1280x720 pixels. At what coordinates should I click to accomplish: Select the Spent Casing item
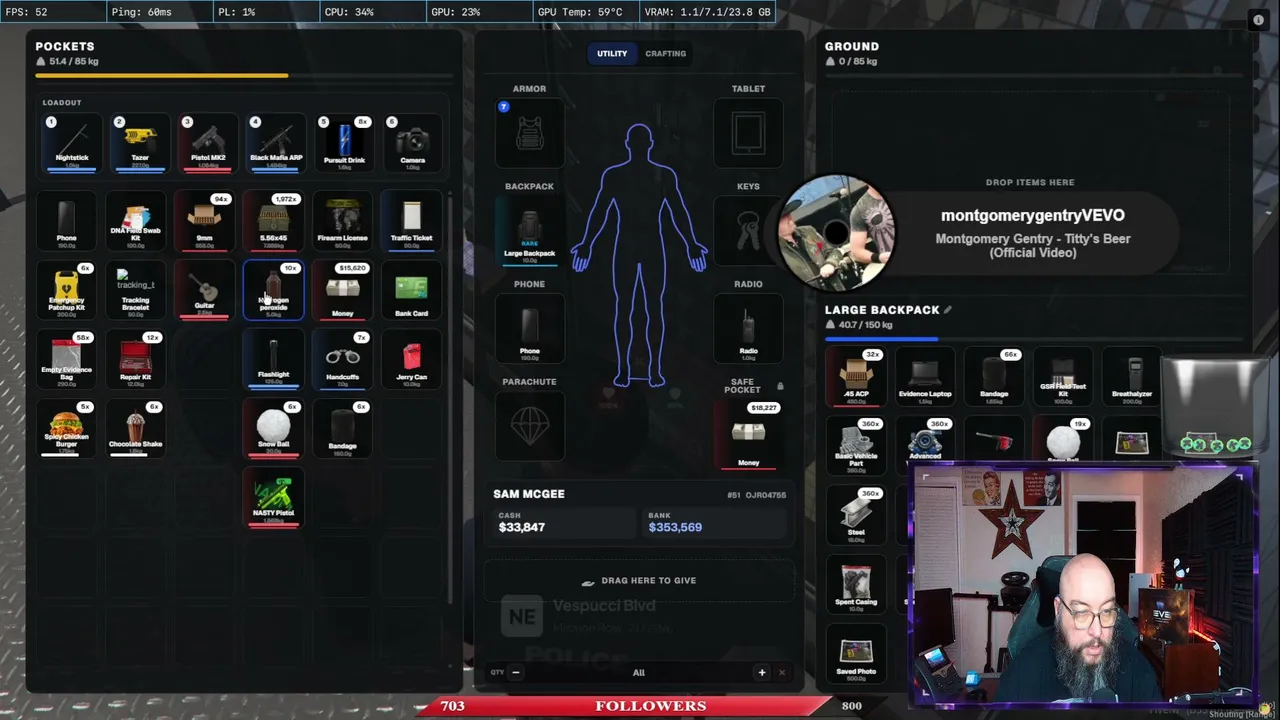tap(856, 584)
